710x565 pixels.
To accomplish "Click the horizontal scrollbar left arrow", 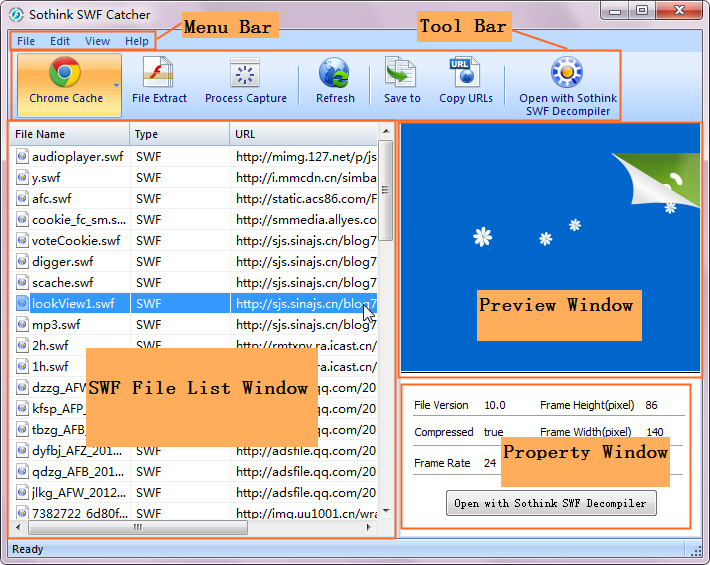I will [x=18, y=527].
